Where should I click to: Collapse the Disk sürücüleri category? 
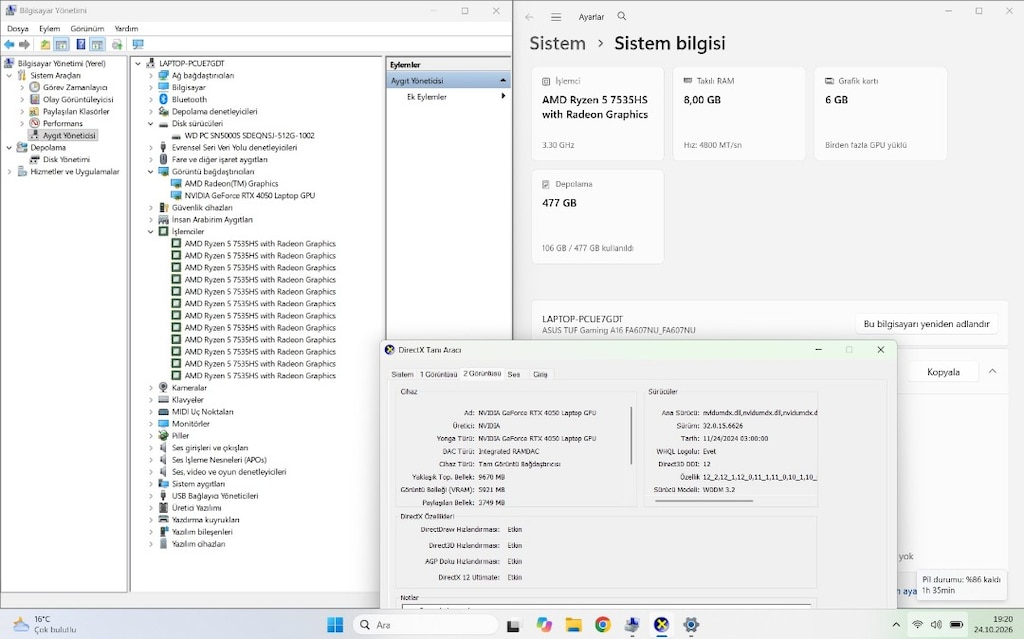click(x=151, y=123)
